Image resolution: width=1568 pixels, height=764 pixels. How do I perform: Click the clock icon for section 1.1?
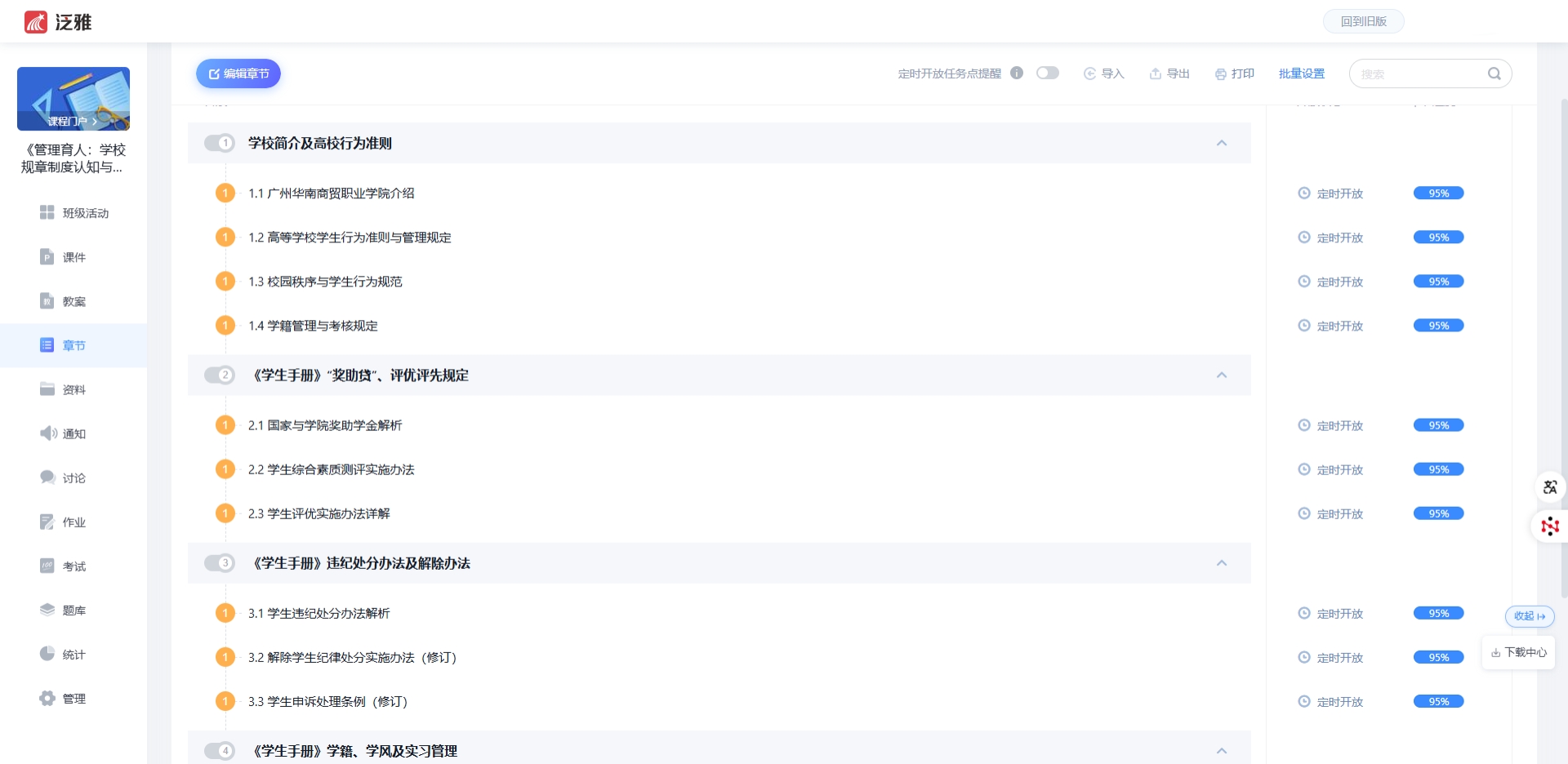(1304, 193)
